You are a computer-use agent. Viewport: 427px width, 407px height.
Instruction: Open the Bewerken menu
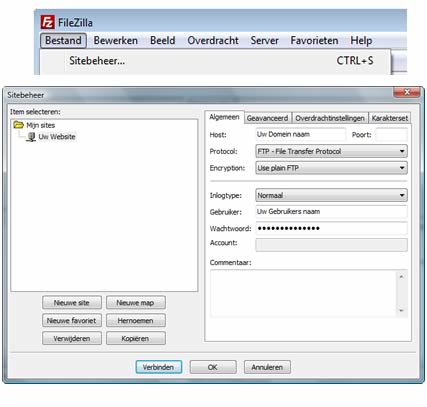tap(116, 41)
